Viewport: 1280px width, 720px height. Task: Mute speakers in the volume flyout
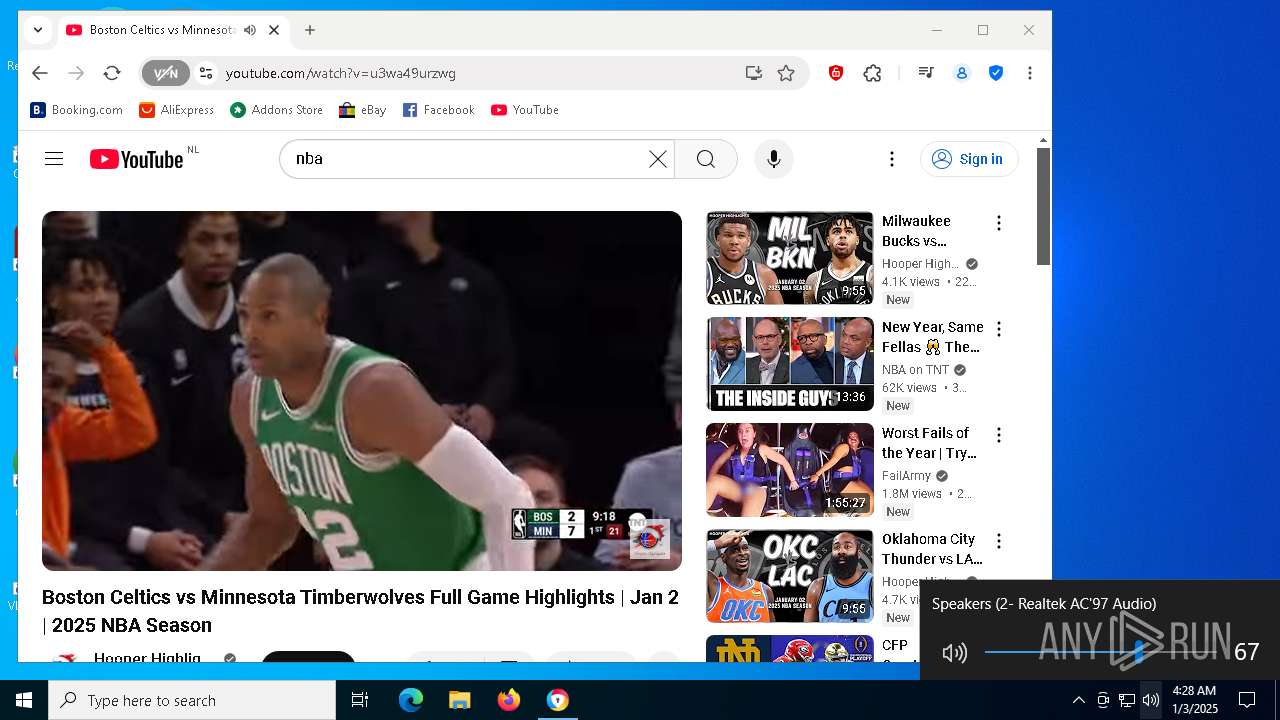point(955,653)
